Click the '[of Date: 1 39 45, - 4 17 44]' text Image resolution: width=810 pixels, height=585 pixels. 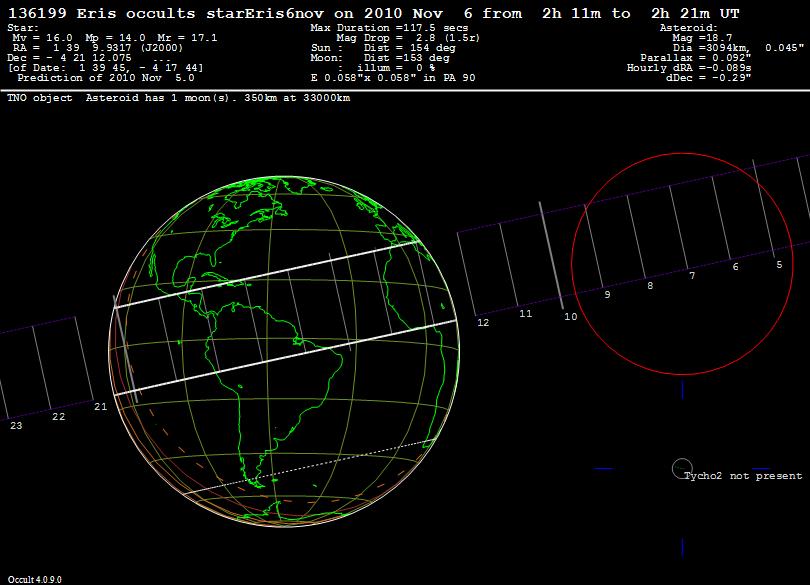(105, 68)
